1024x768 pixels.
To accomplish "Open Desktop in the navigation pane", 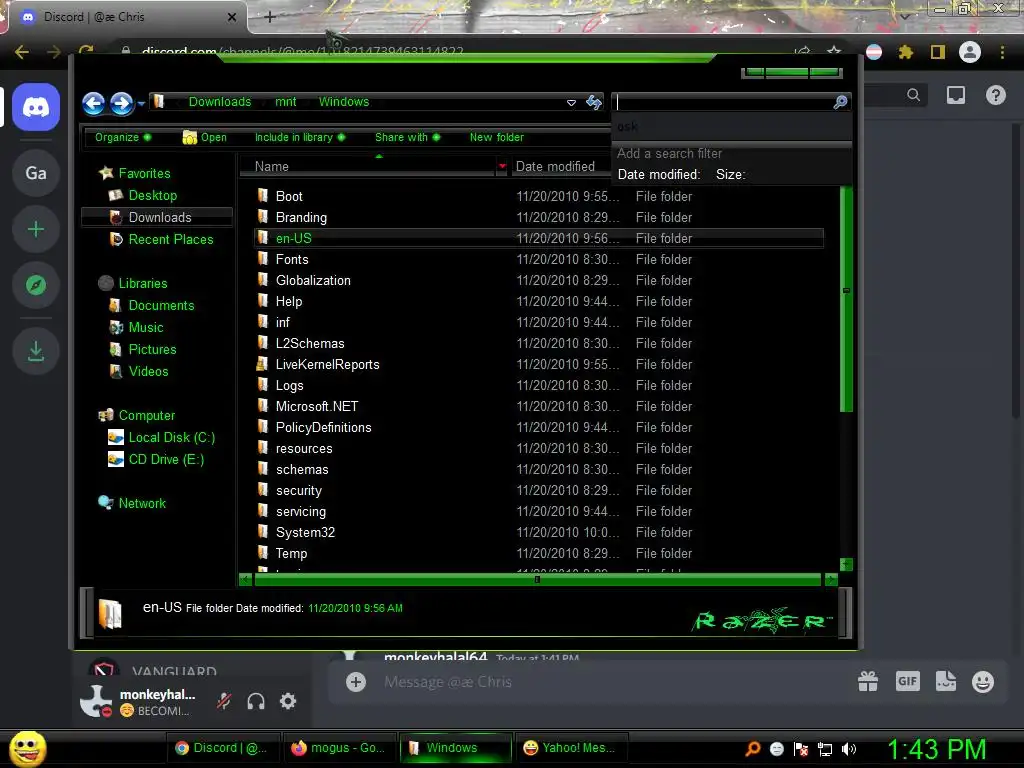I will [153, 195].
